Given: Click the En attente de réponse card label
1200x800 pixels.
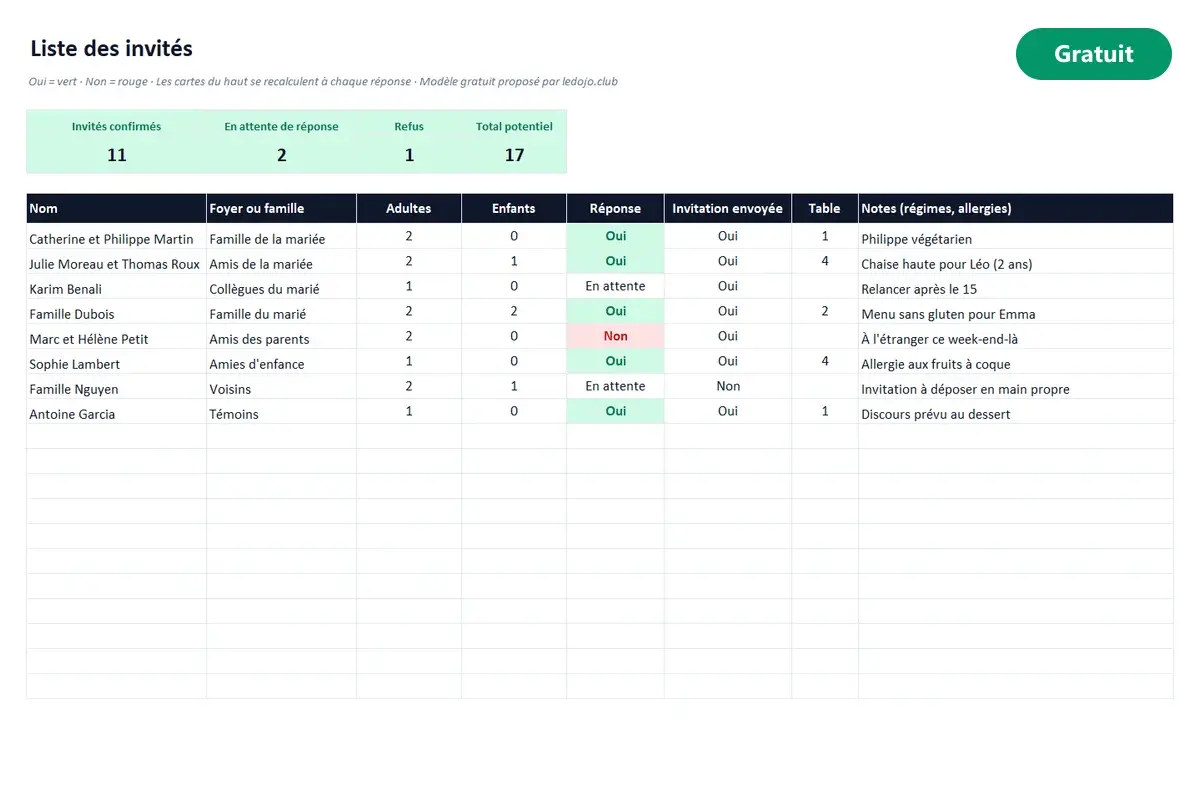Looking at the screenshot, I should click(281, 127).
